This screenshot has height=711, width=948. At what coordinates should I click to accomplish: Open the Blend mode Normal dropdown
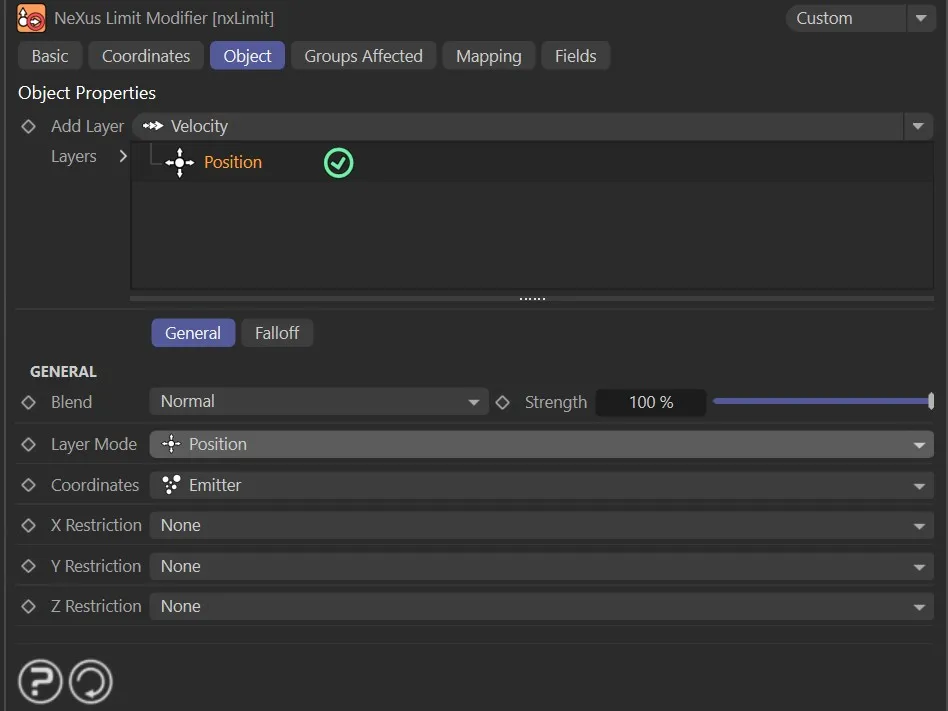coord(318,402)
